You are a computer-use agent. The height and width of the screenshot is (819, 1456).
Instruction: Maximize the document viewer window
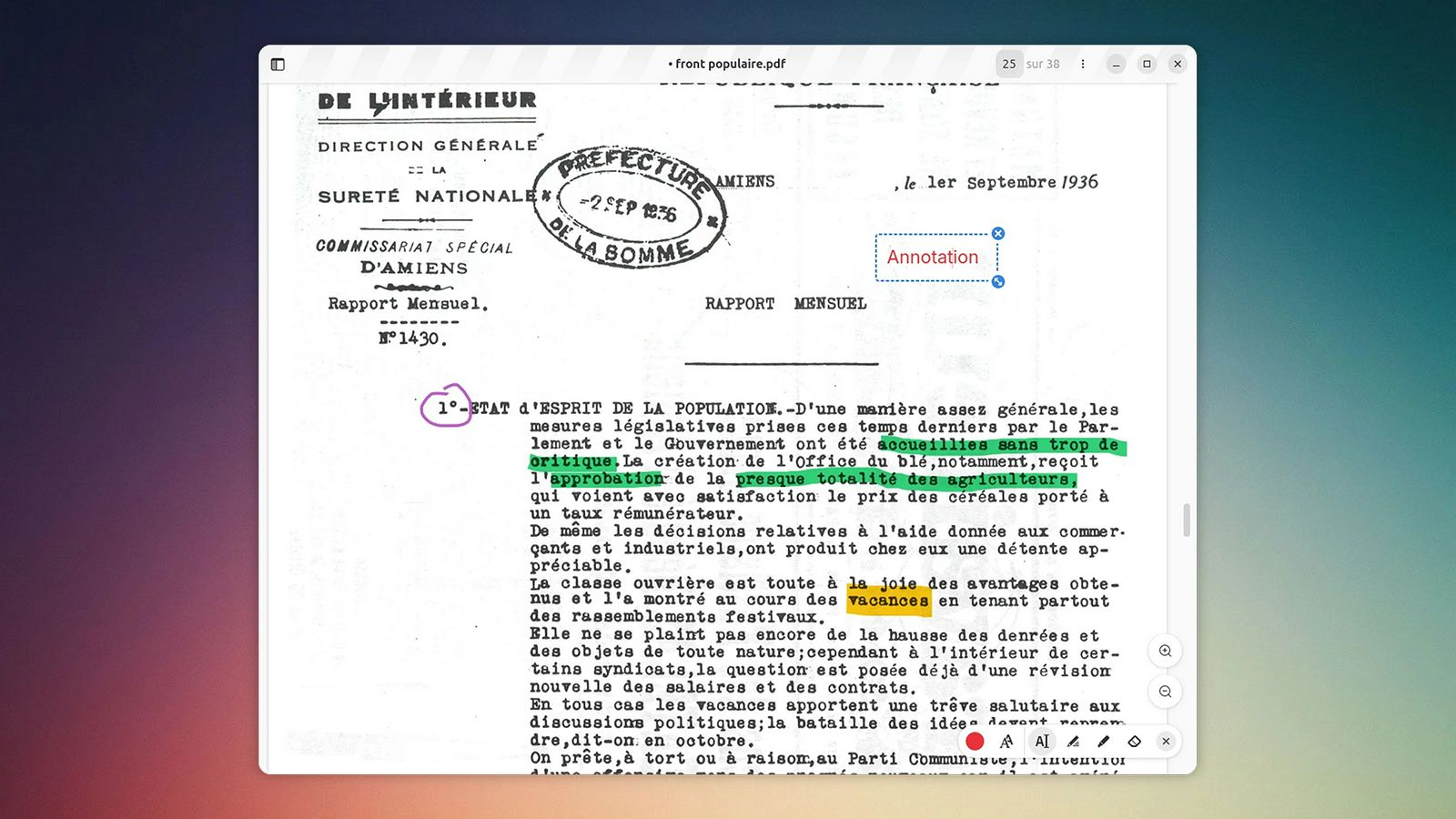[x=1147, y=64]
